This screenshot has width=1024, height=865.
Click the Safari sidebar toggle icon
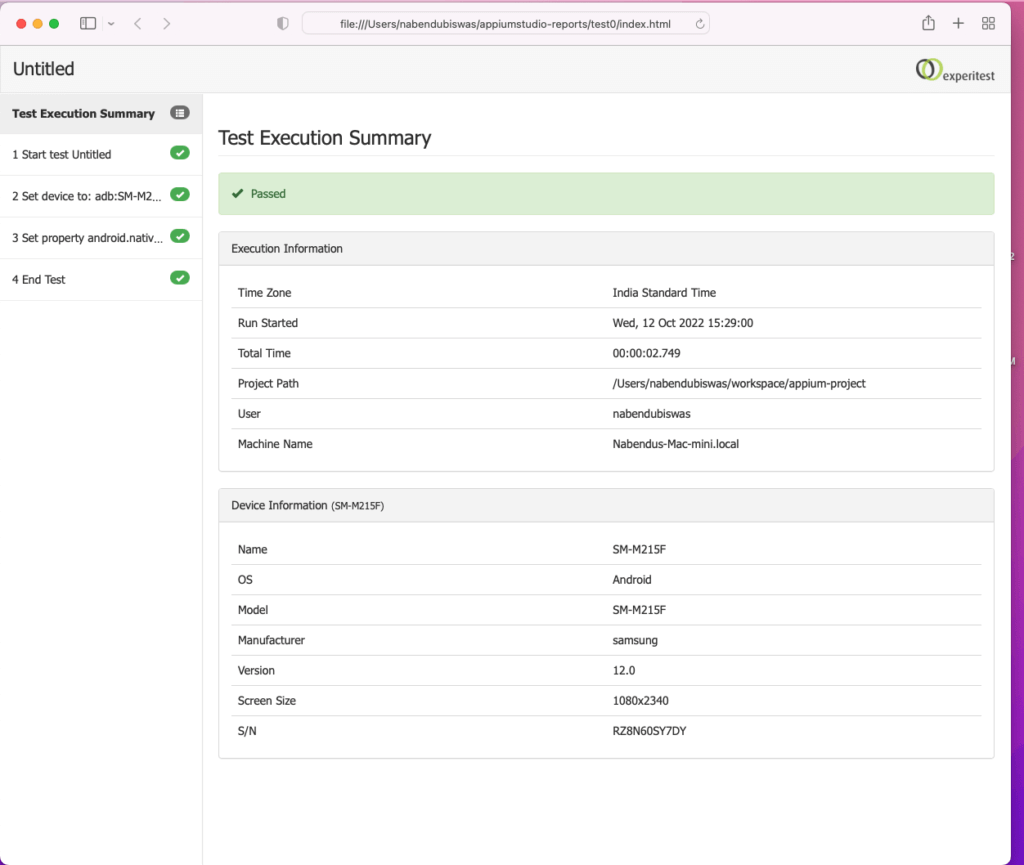point(88,23)
